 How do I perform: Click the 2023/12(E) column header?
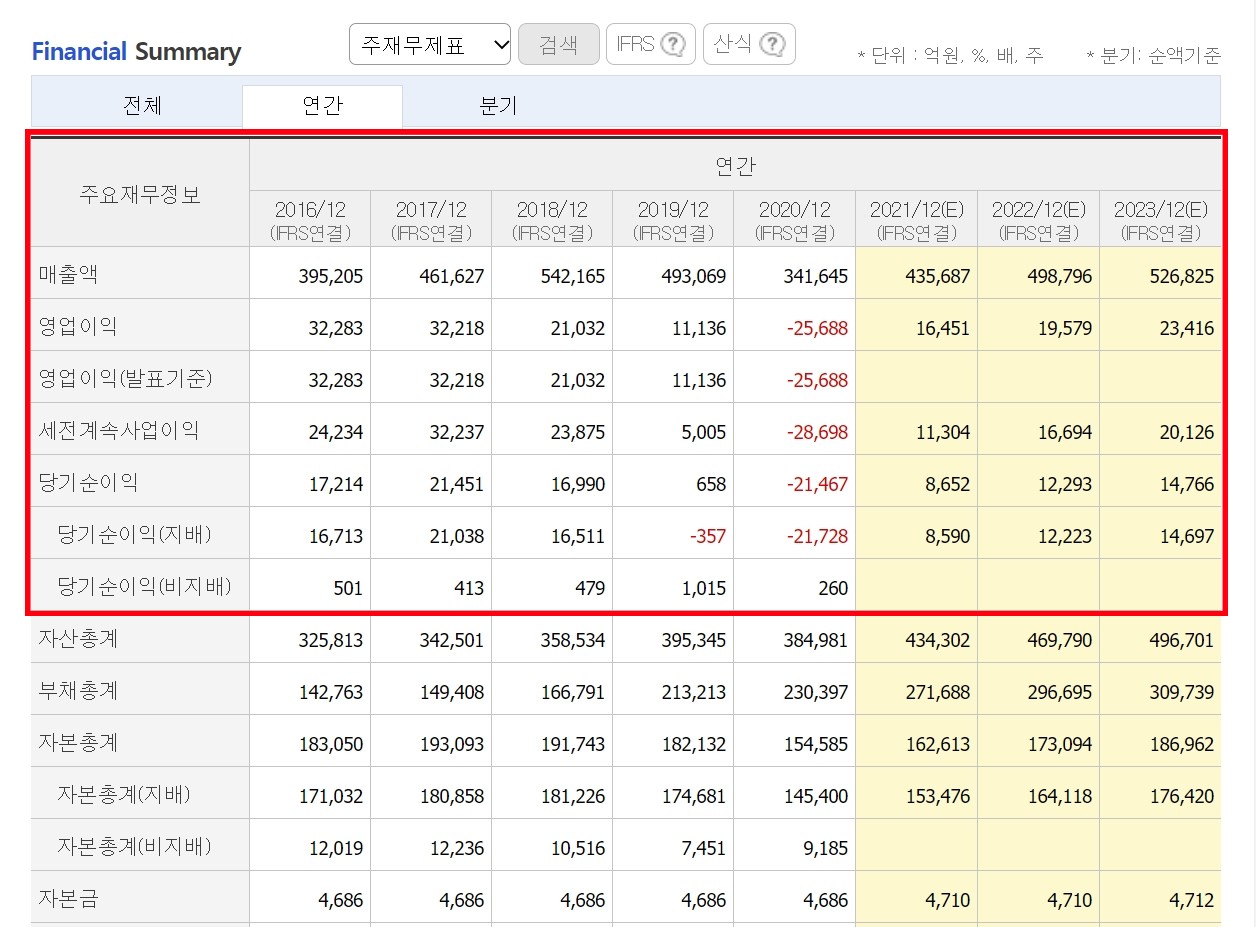coord(1160,219)
